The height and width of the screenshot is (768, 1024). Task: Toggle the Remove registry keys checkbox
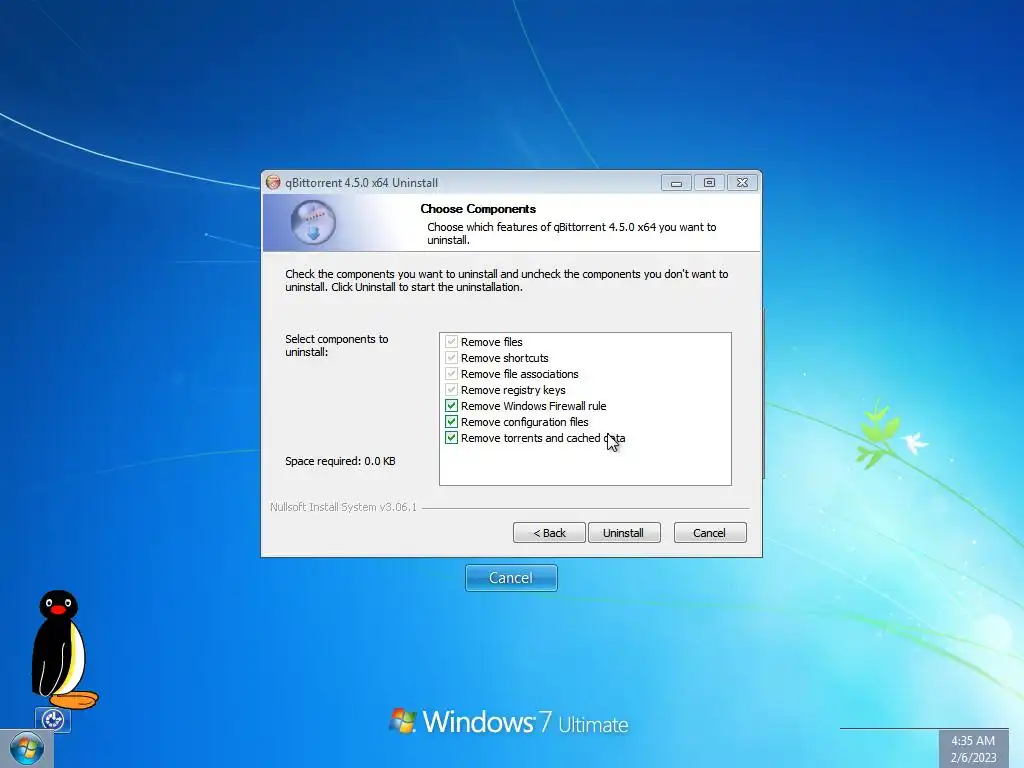click(x=451, y=390)
